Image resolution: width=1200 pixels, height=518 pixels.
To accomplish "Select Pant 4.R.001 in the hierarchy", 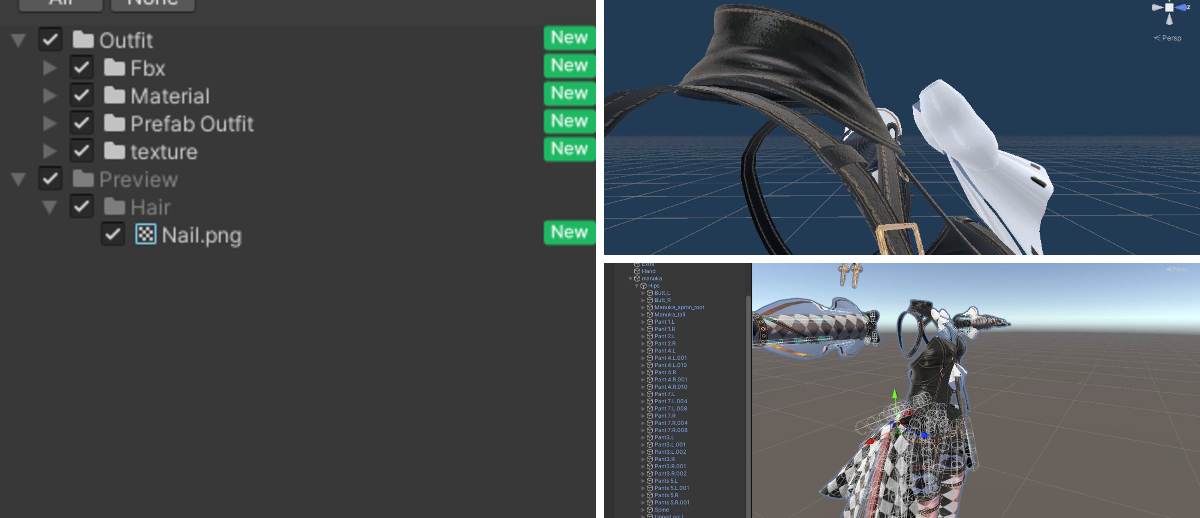I will click(x=671, y=379).
